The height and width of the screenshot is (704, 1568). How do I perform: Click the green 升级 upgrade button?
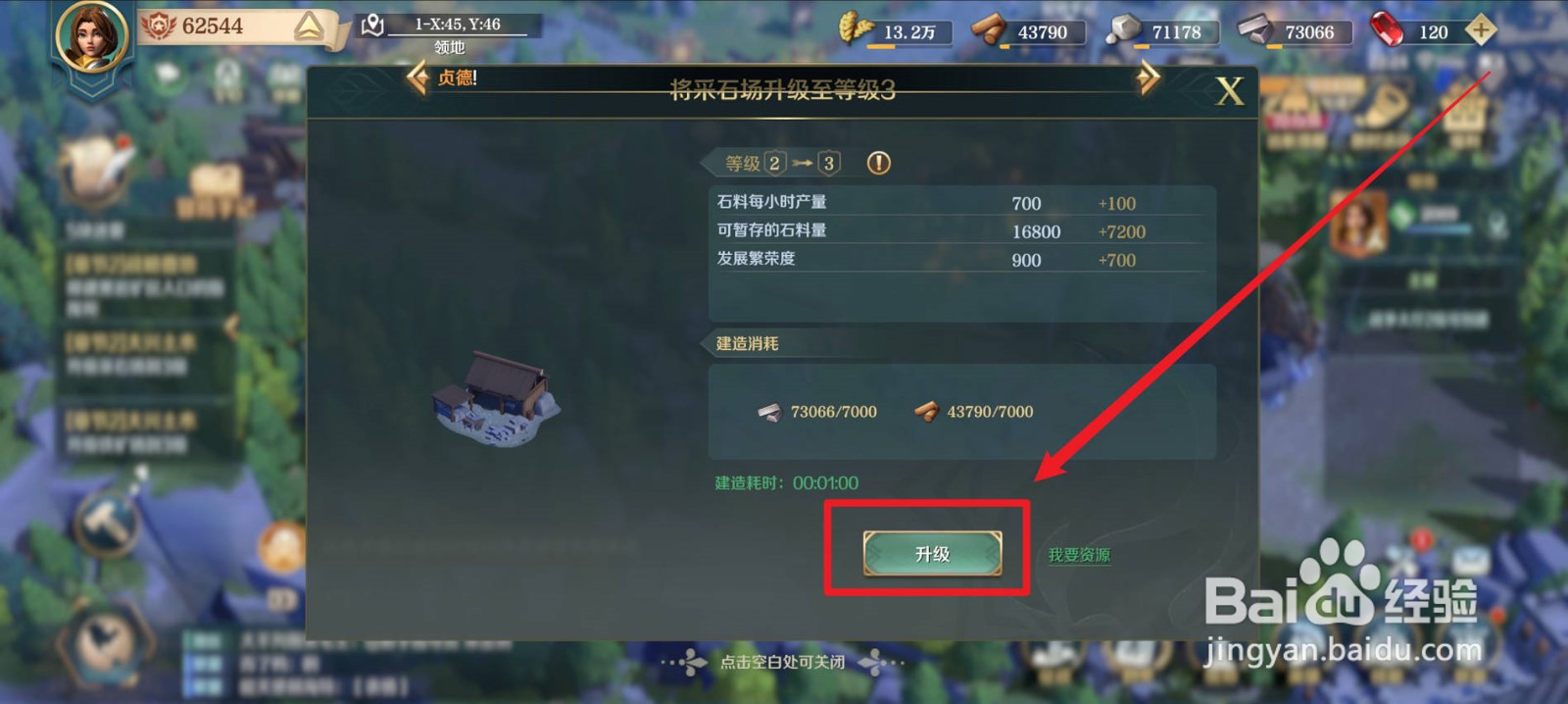click(932, 553)
